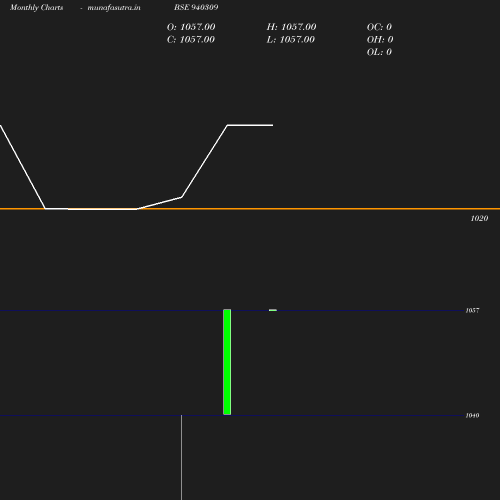Viewport: 500px width, 500px height.
Task: Click the Close value 'C: 1057.00'
Action: pos(191,40)
